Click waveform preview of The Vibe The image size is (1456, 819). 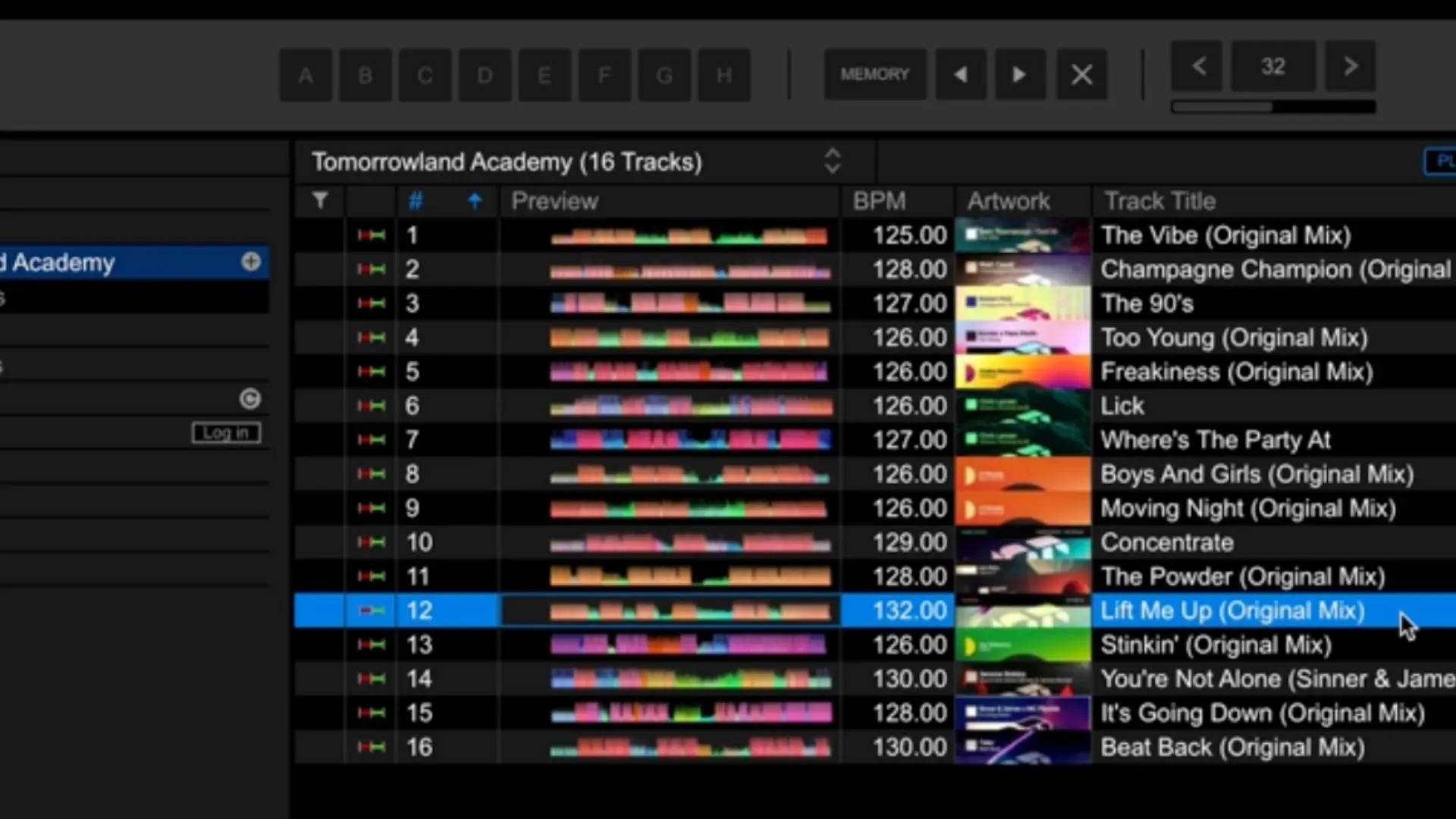point(690,235)
